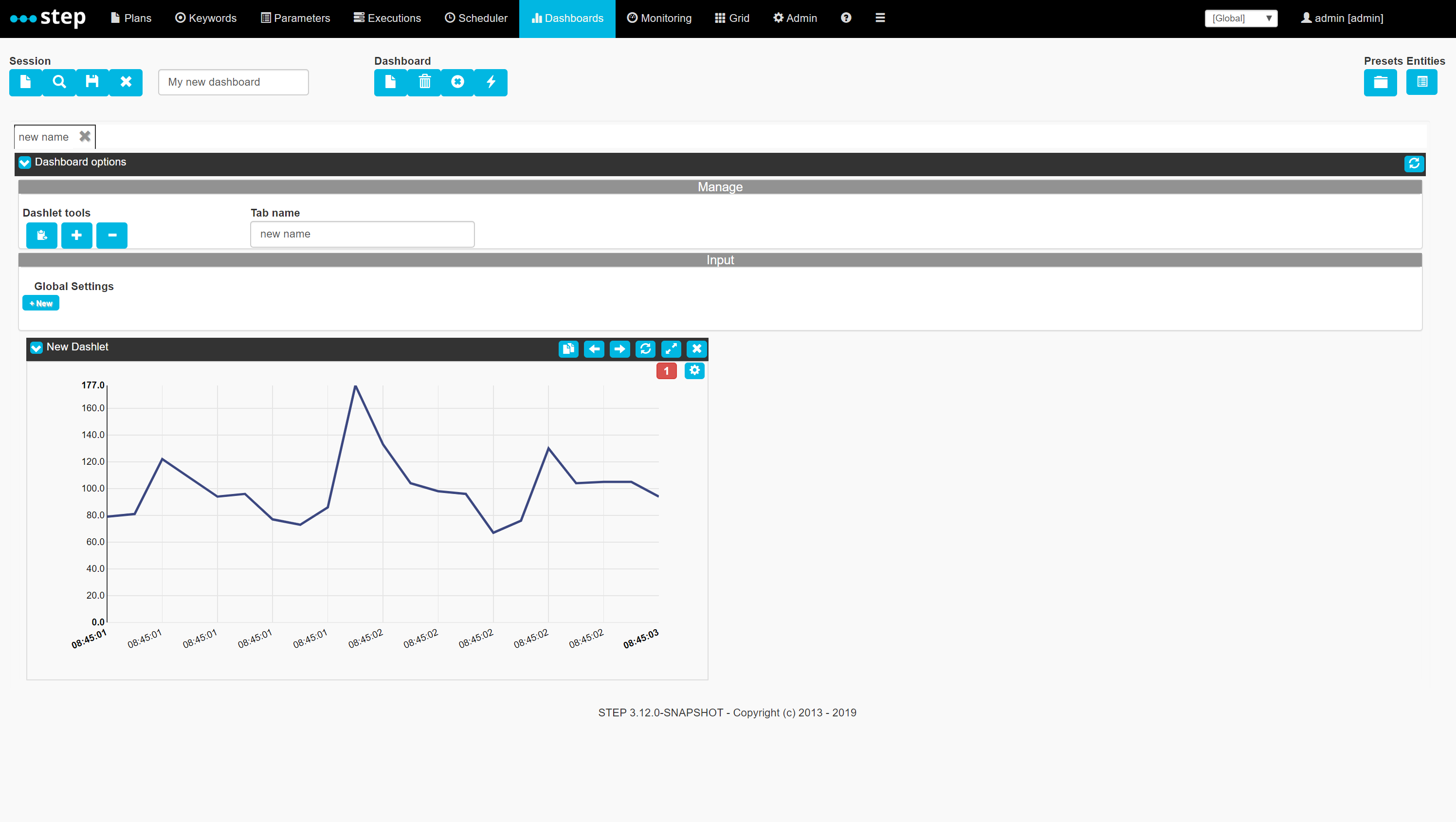
Task: Open the help question mark icon
Action: pos(846,18)
